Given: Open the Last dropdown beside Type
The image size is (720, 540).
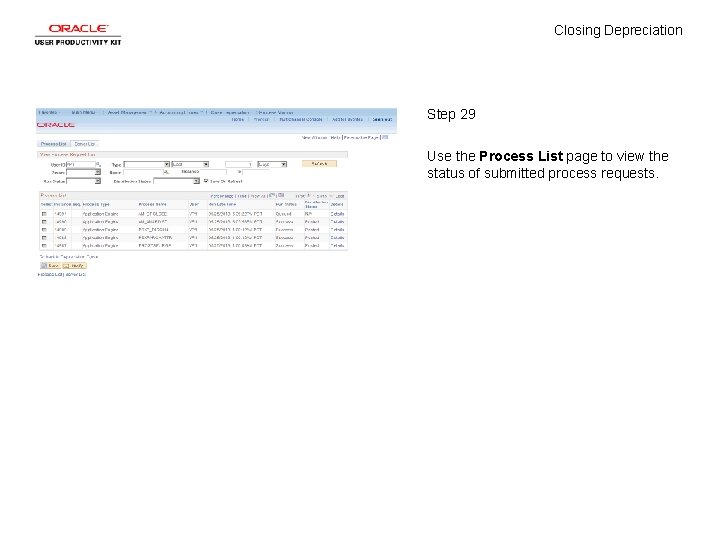Looking at the screenshot, I should 190,164.
